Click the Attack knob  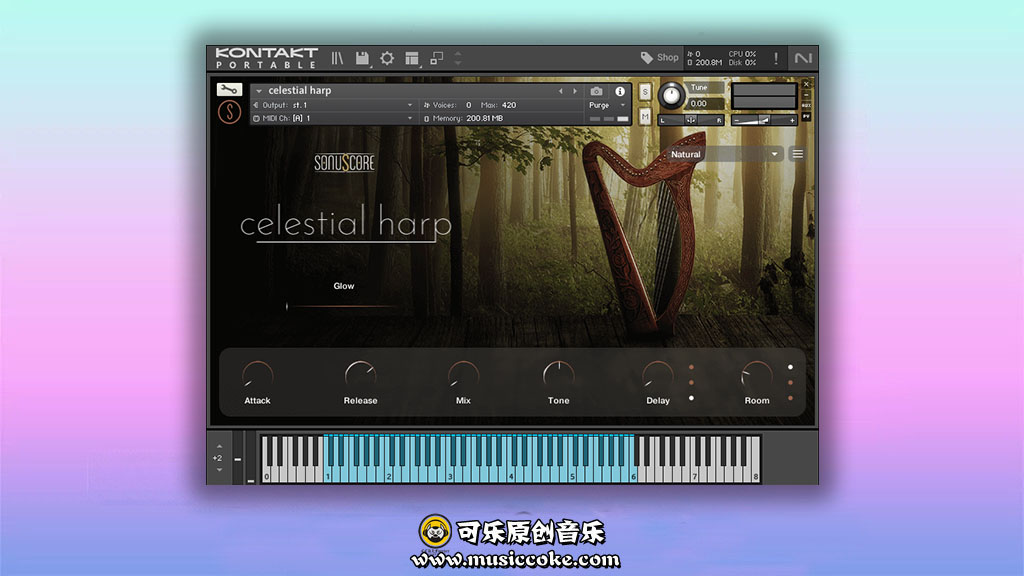coord(257,376)
